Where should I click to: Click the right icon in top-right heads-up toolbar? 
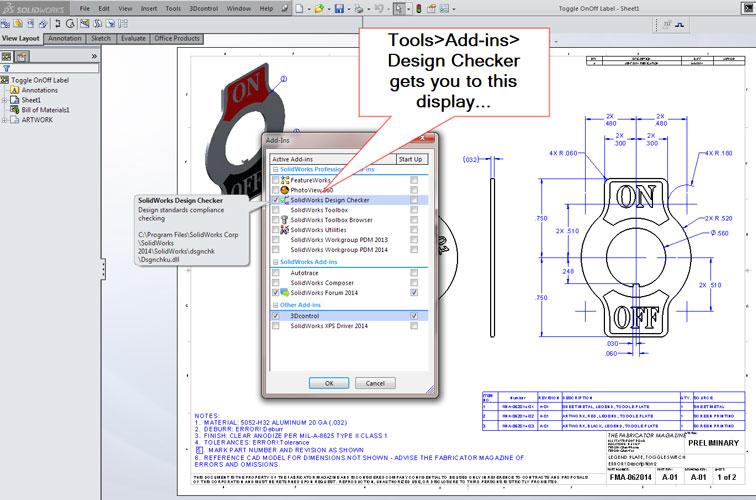(680, 24)
